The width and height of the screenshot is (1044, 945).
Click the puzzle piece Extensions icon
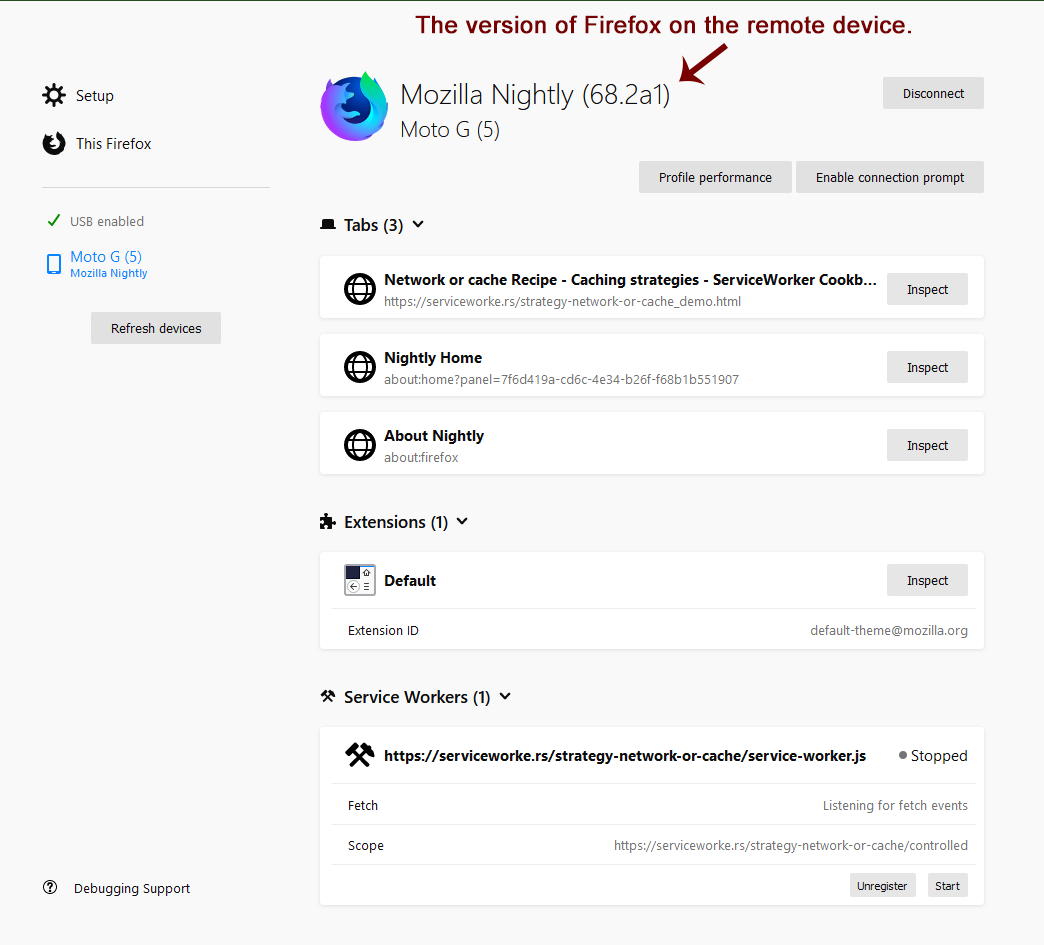[327, 521]
